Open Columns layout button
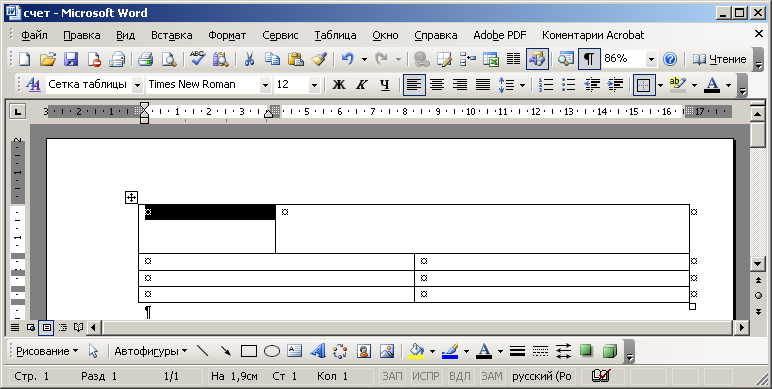The width and height of the screenshot is (772, 389). 514,59
